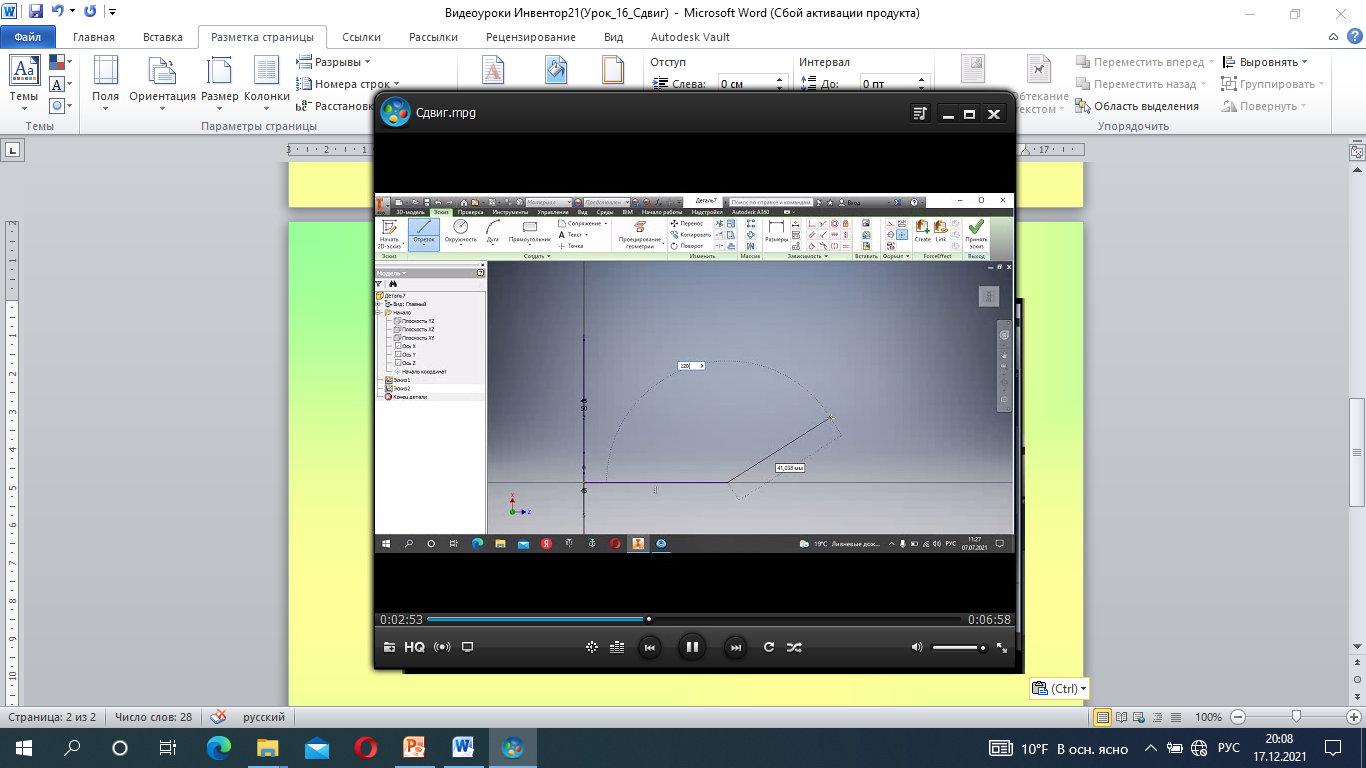Save the Word document

[x=36, y=12]
